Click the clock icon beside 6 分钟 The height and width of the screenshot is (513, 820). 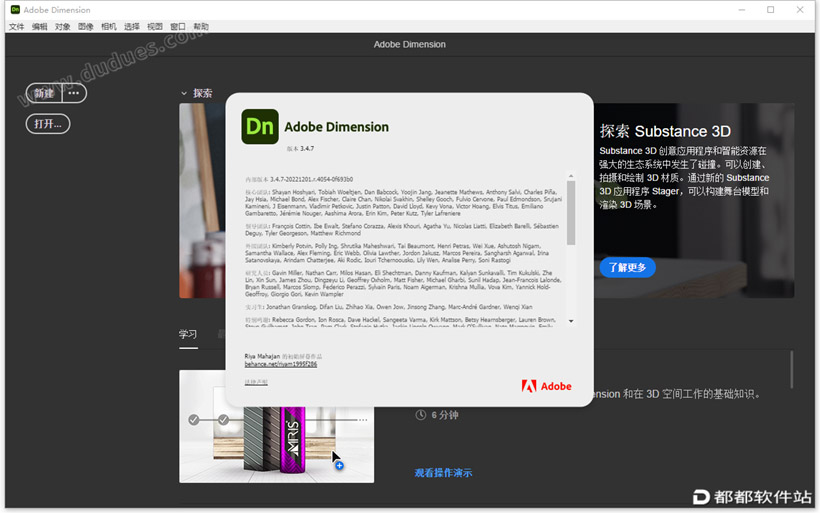[420, 415]
